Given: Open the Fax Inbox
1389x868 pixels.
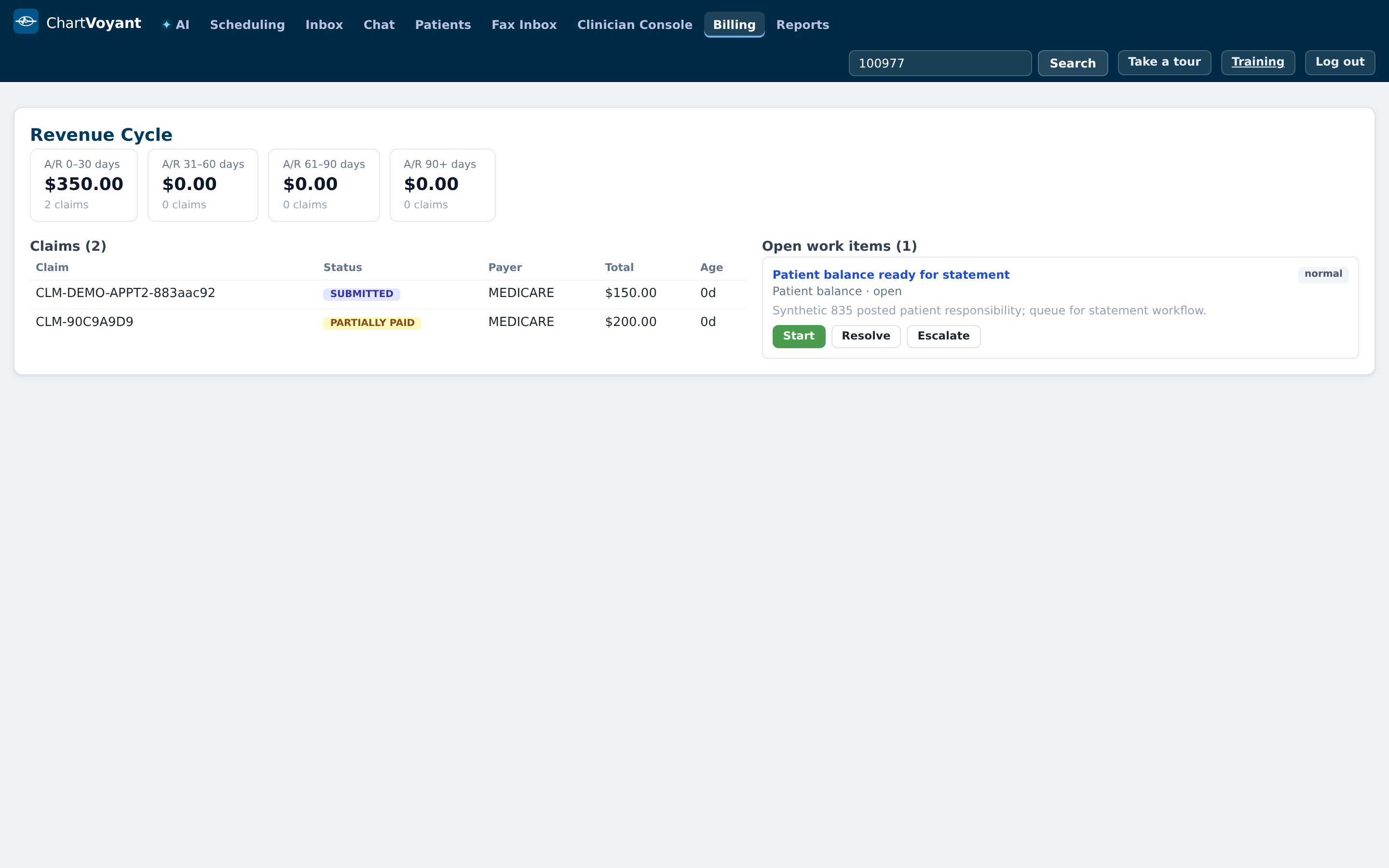Looking at the screenshot, I should (x=524, y=25).
